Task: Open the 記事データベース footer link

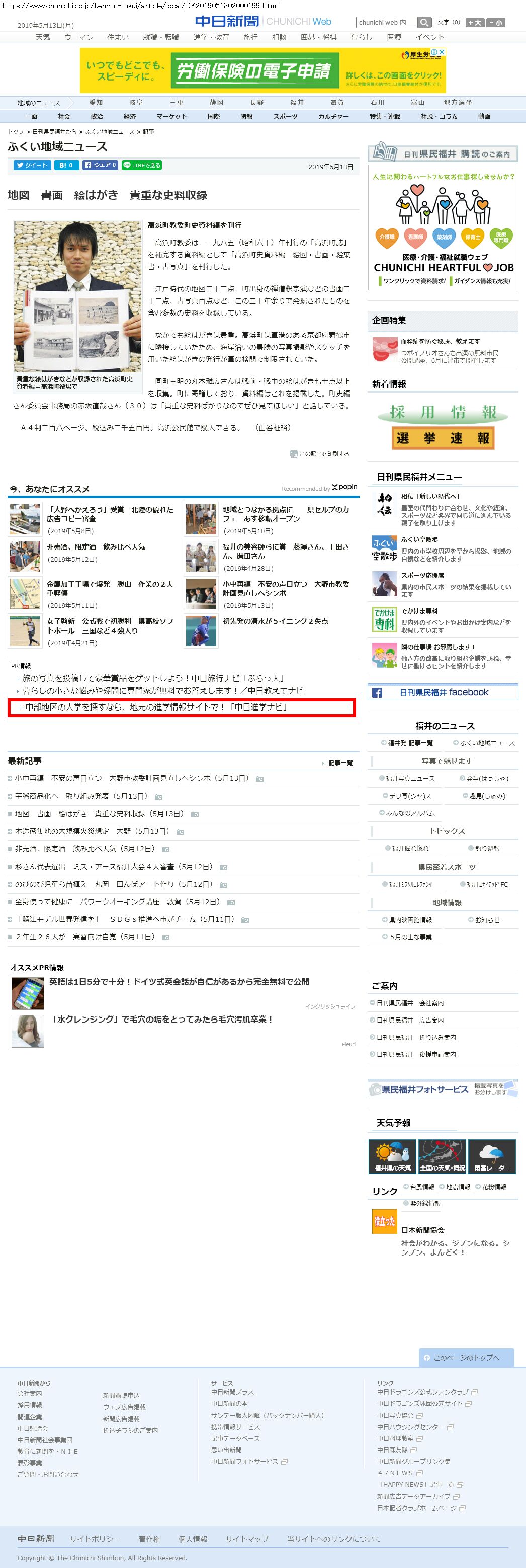Action: [x=235, y=1438]
